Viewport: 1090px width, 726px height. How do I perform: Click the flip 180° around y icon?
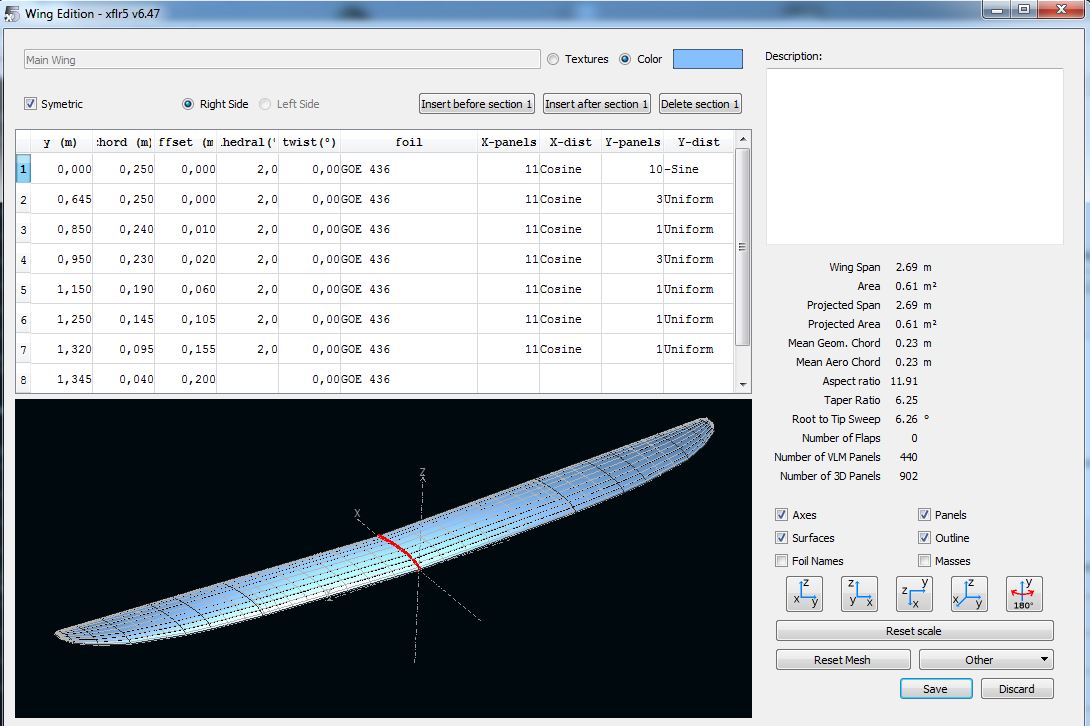pos(1024,594)
